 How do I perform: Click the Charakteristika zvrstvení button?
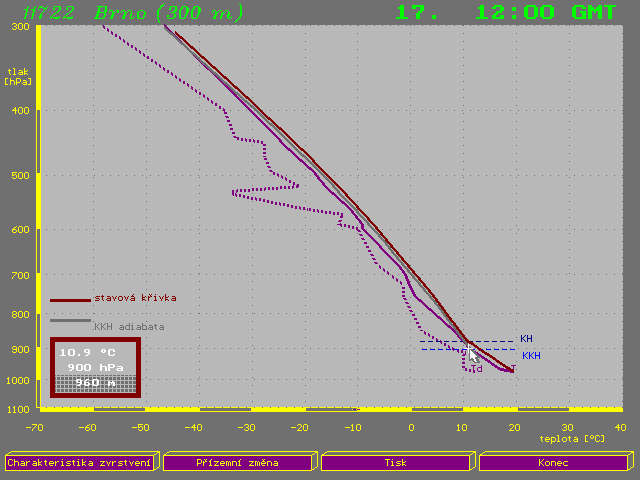point(80,463)
